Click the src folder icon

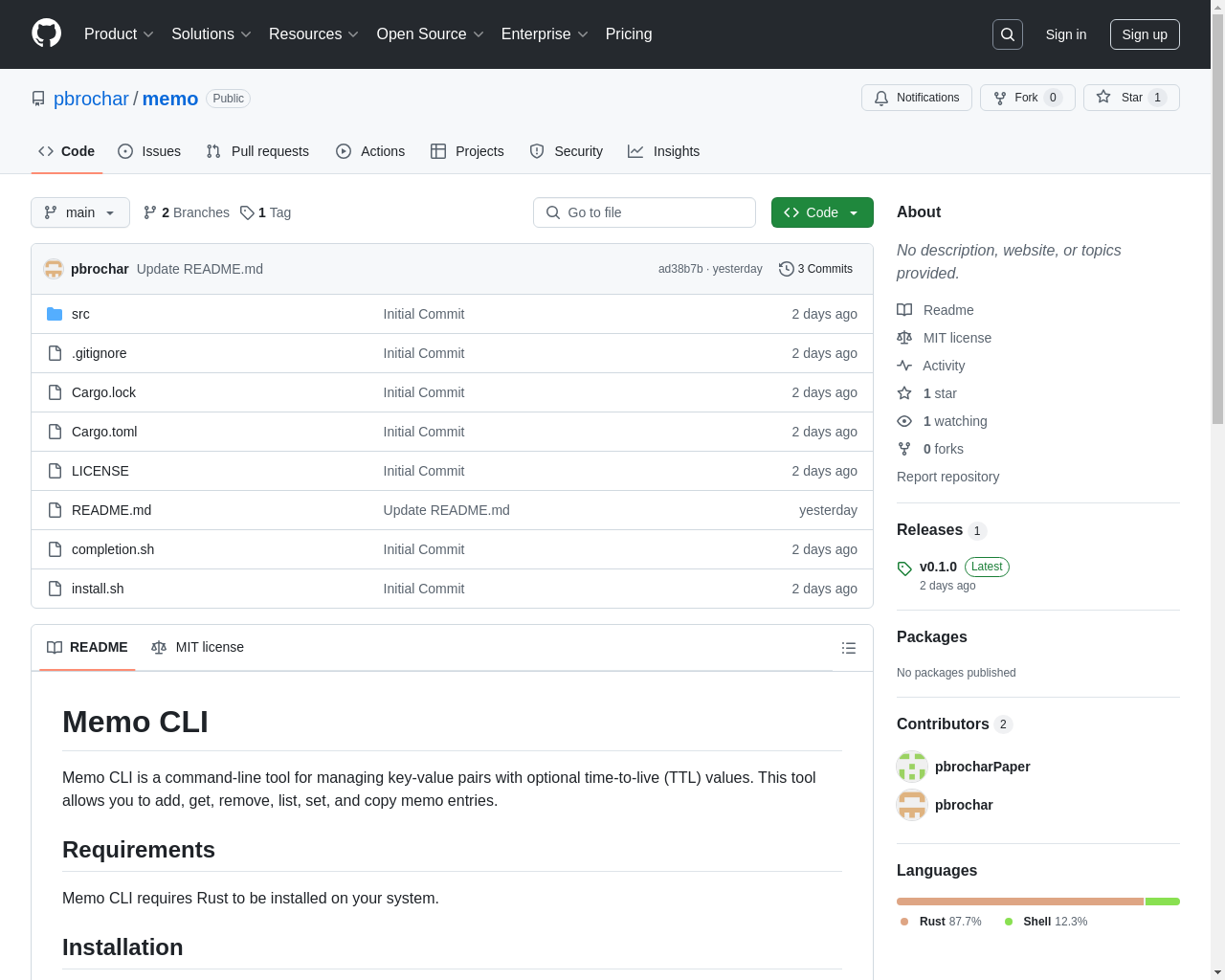click(x=55, y=314)
